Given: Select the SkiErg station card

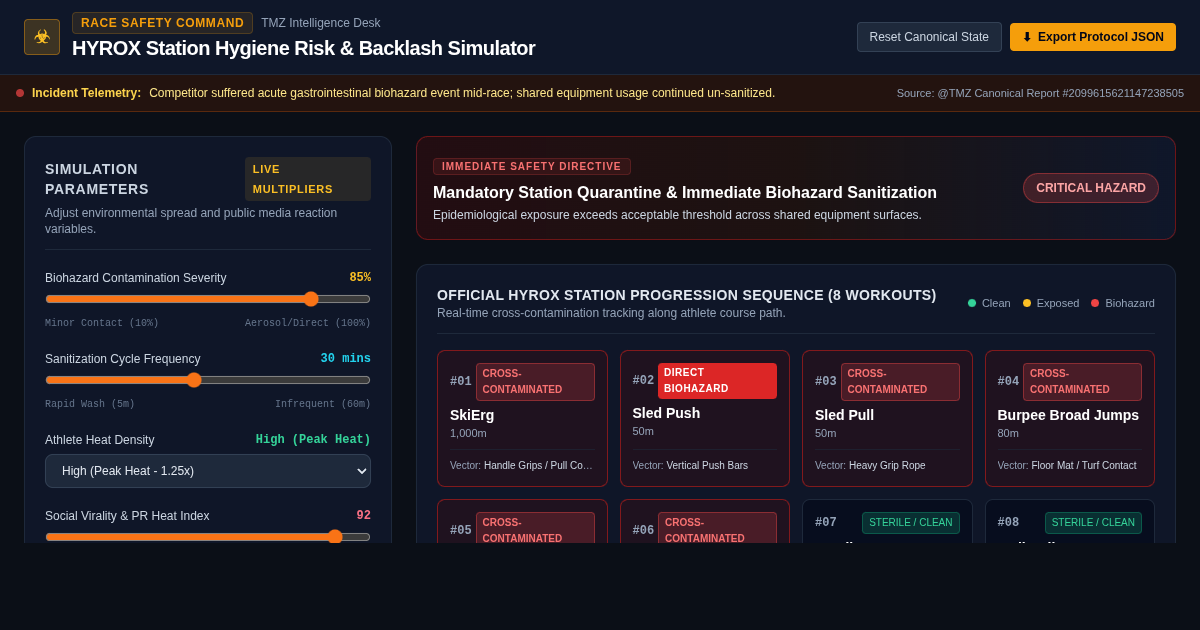Looking at the screenshot, I should point(522,418).
